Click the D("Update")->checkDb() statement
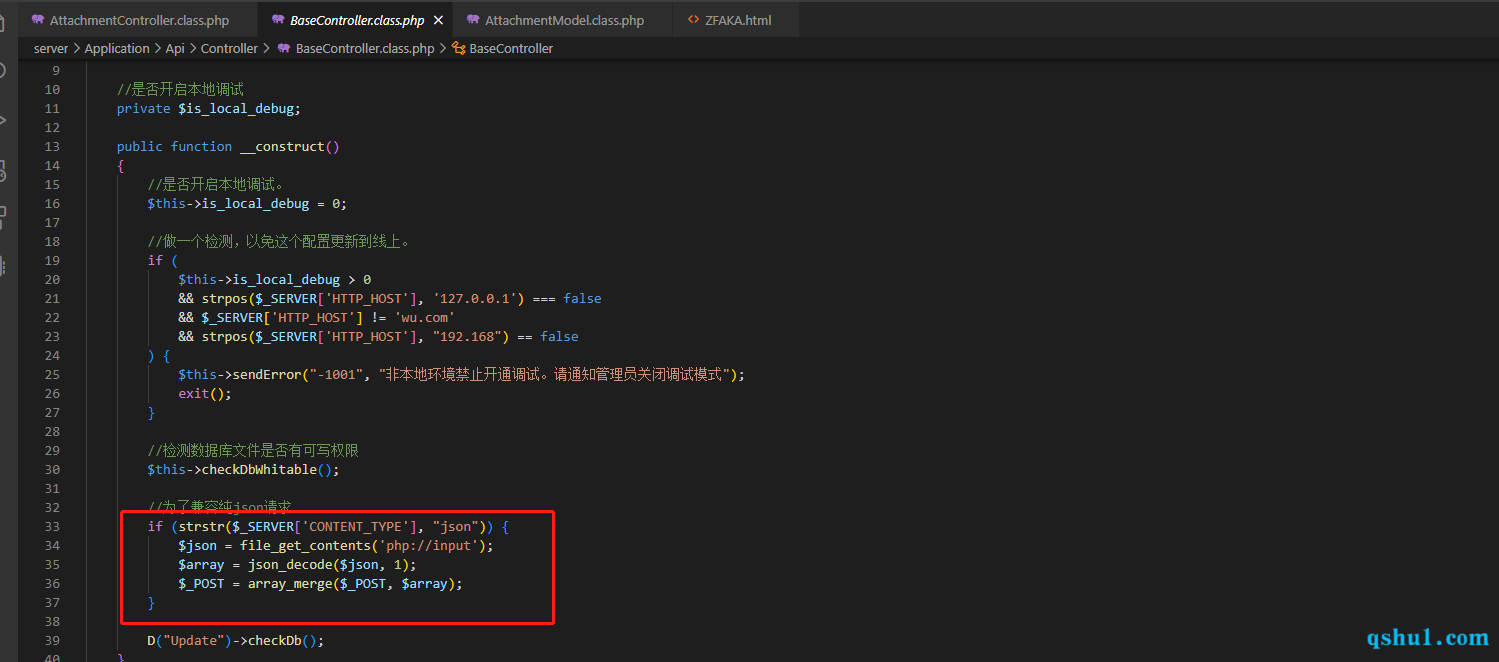1499x662 pixels. click(x=236, y=640)
